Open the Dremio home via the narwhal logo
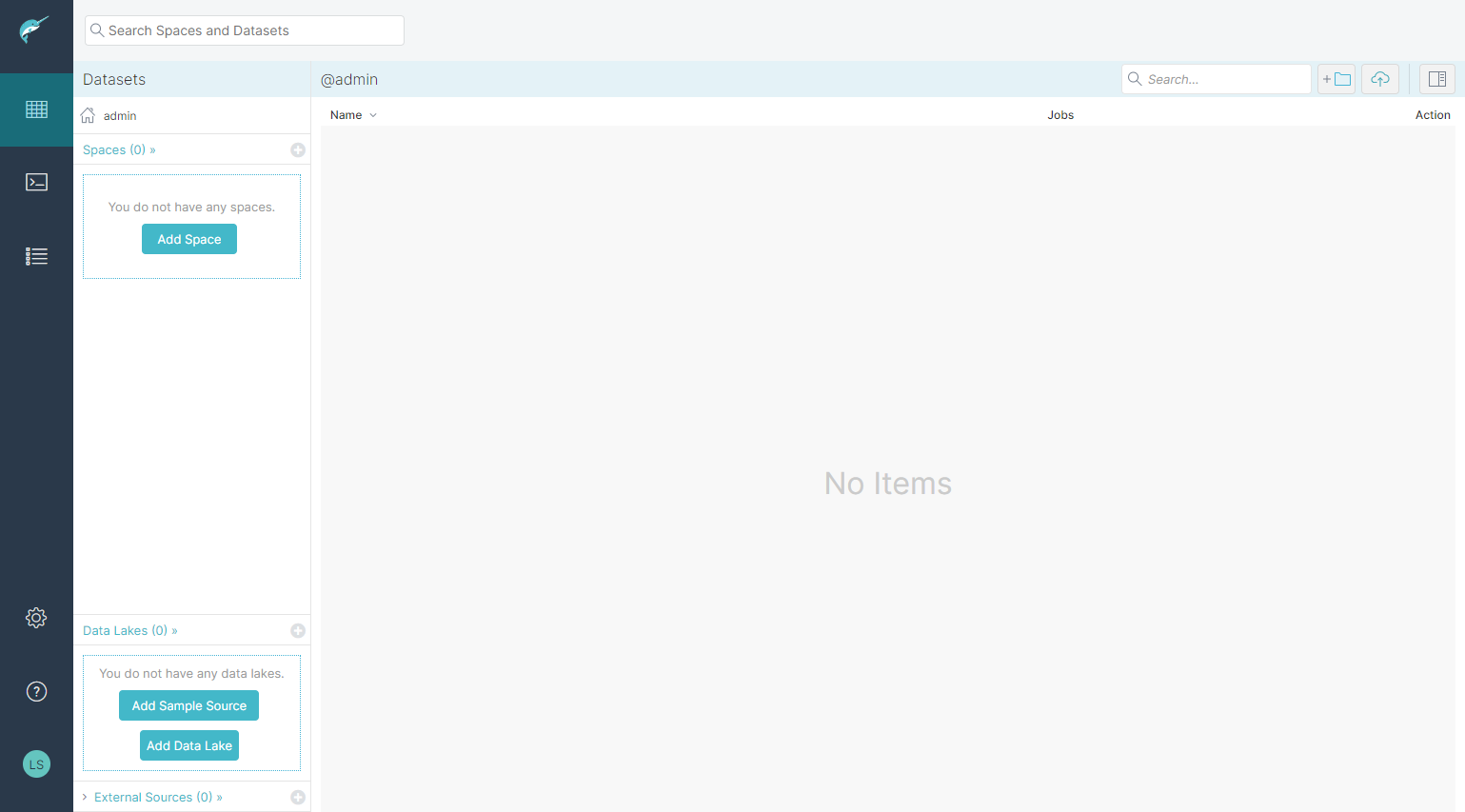 pyautogui.click(x=36, y=29)
